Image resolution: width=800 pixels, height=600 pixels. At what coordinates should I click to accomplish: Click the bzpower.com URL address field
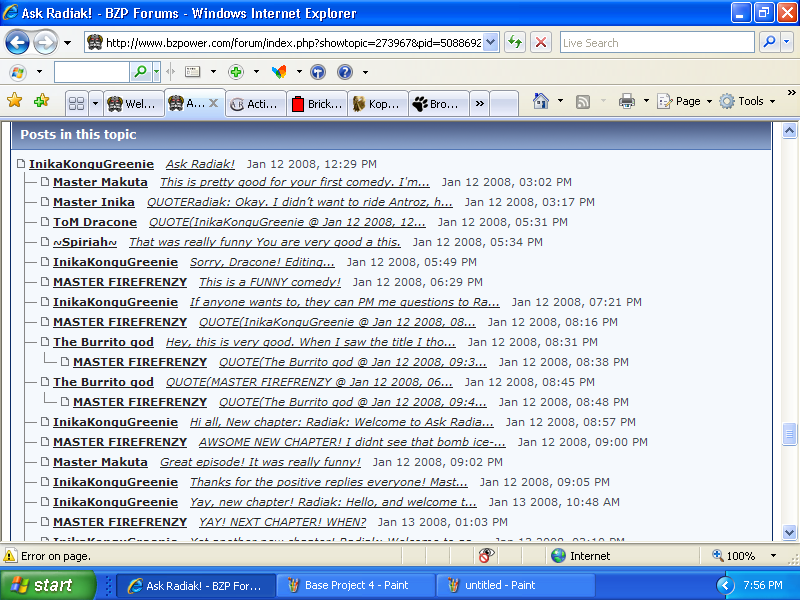[x=293, y=43]
